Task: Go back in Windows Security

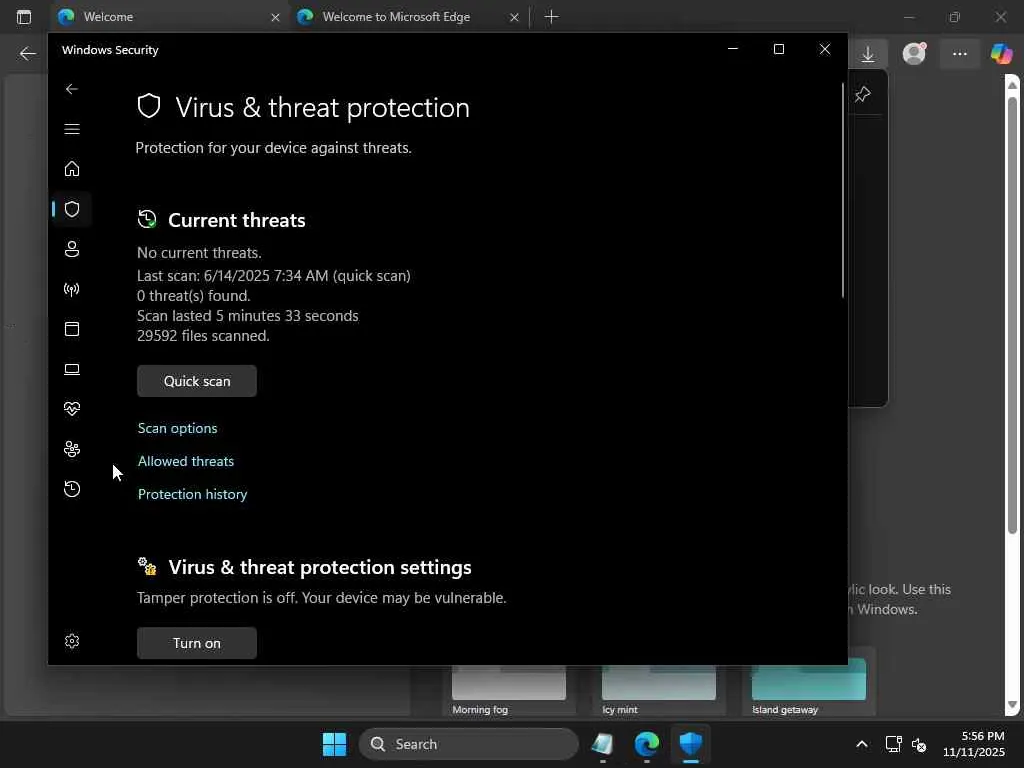Action: point(72,89)
